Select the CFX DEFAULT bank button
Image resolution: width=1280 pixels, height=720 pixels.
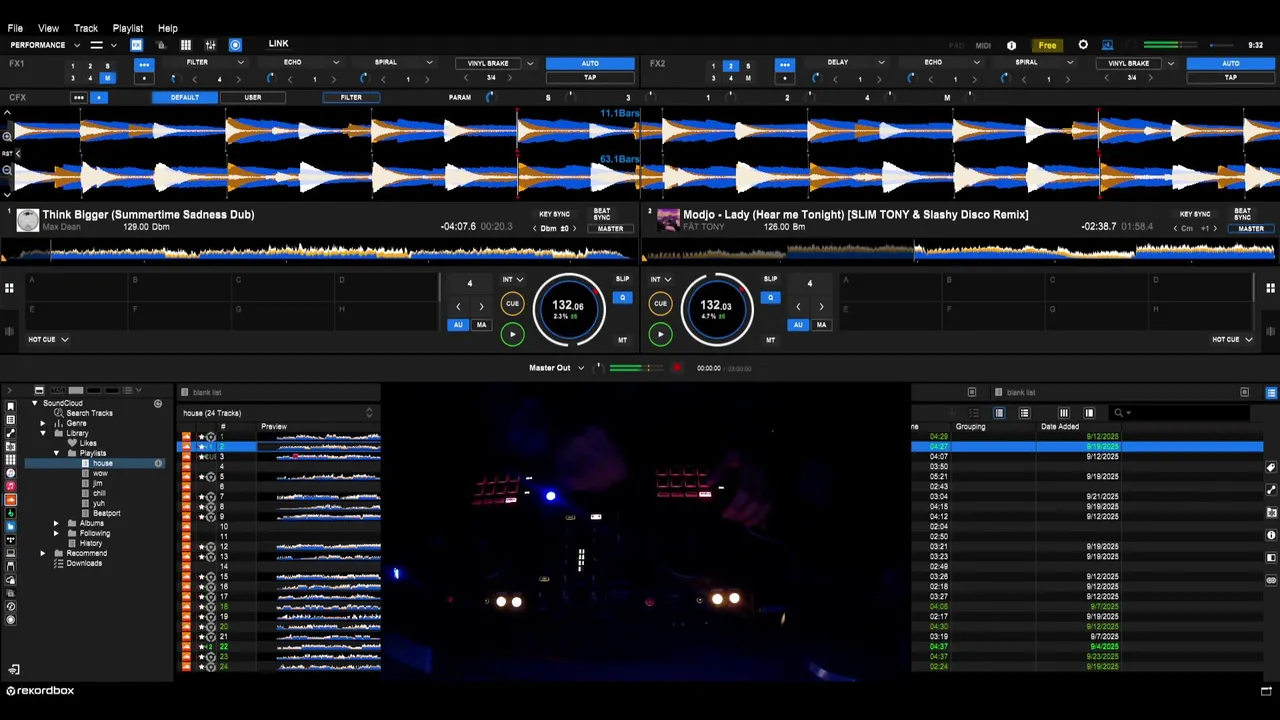184,97
